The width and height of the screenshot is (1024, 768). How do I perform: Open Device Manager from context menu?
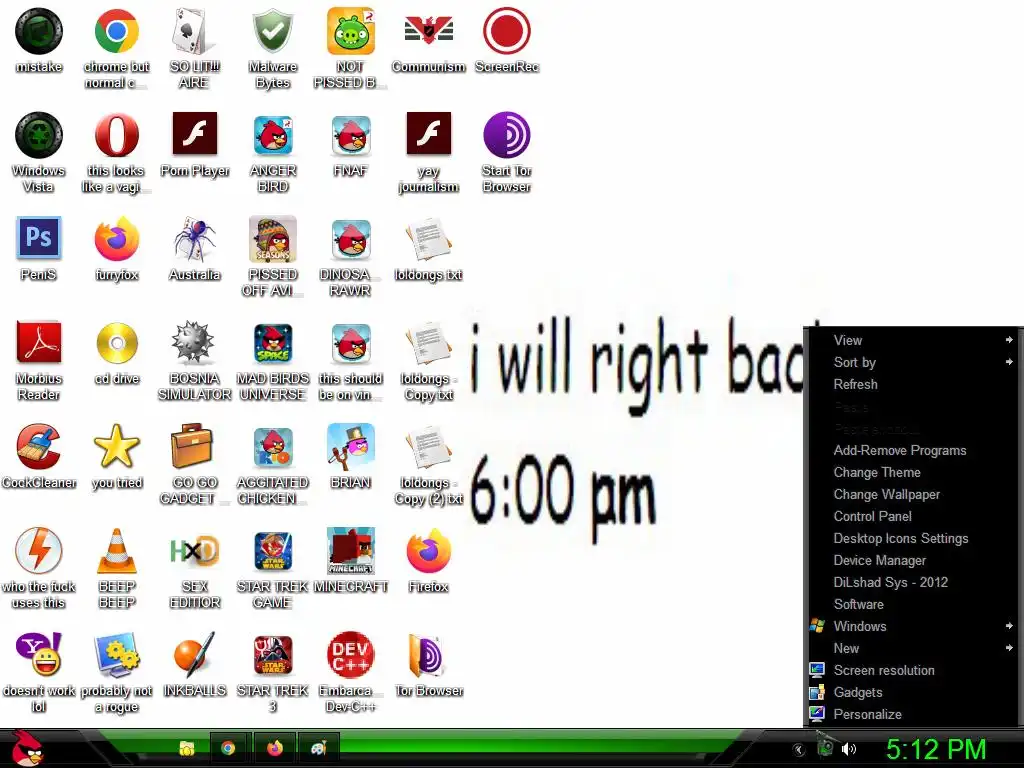[912, 560]
